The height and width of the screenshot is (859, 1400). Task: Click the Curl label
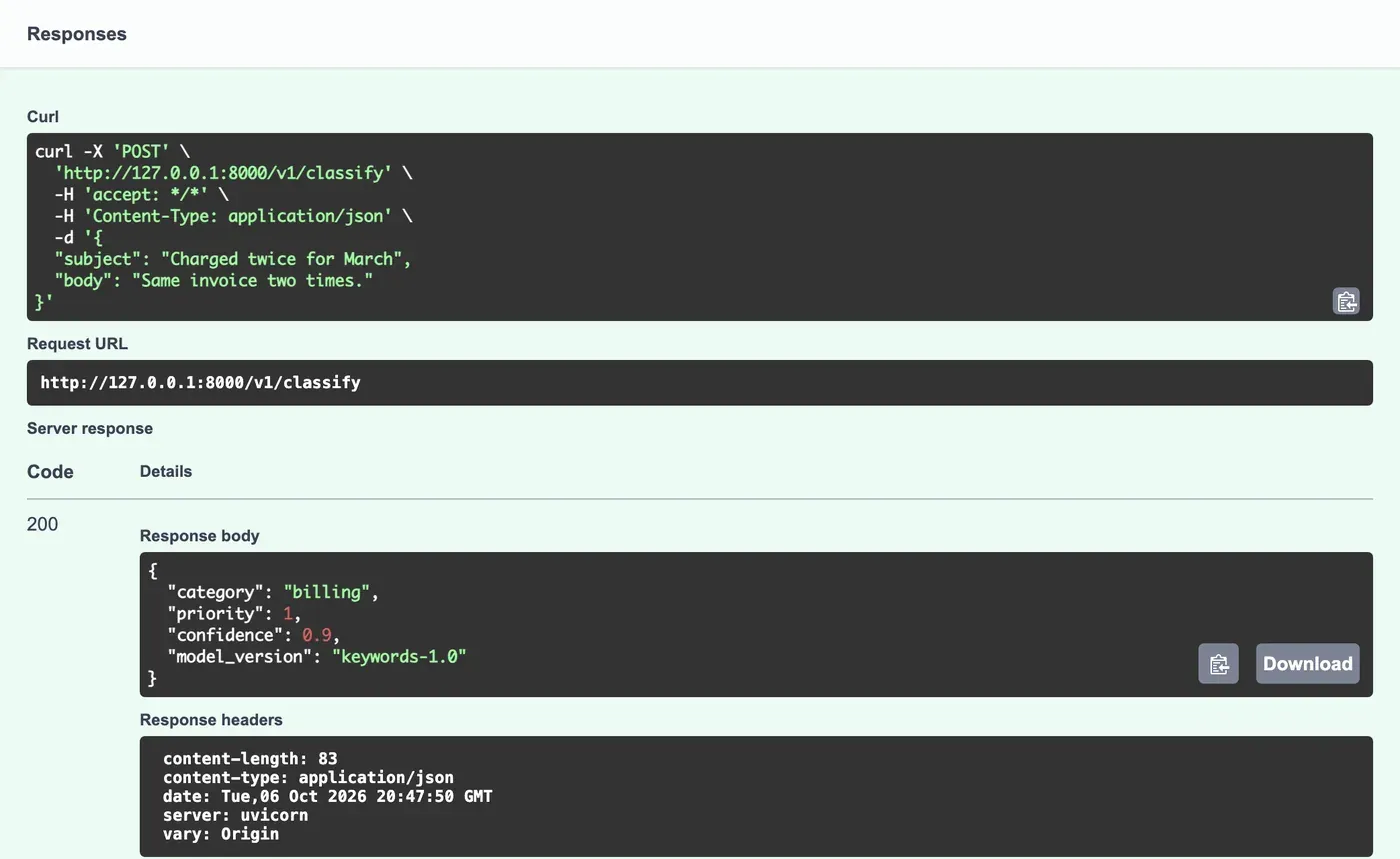click(x=43, y=117)
